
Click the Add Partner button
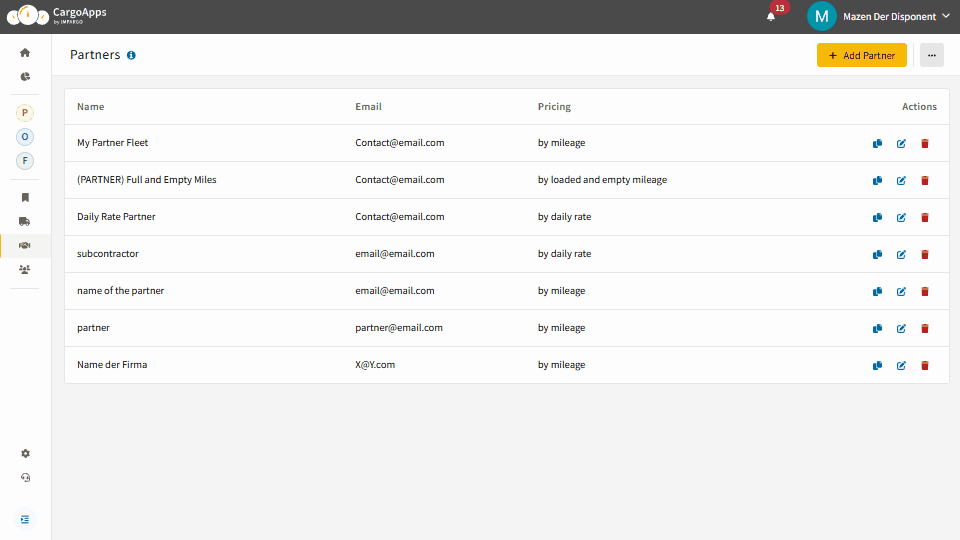861,55
